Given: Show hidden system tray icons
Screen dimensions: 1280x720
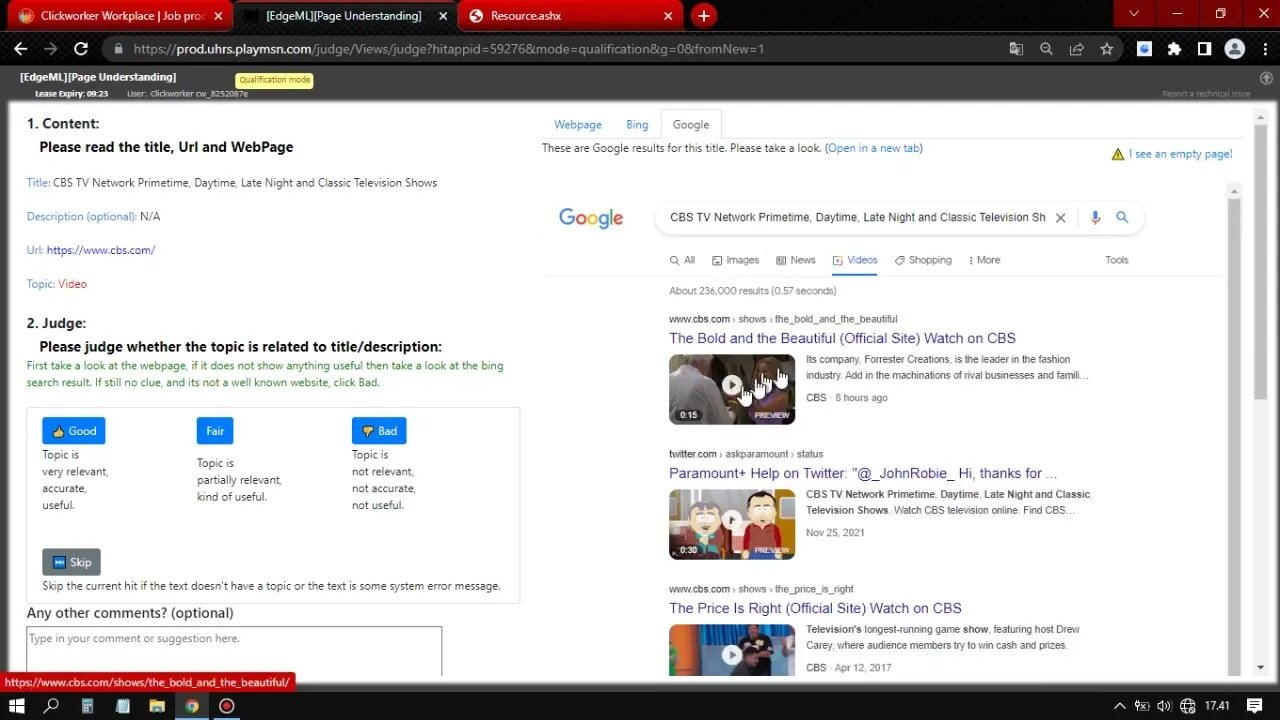Looking at the screenshot, I should tap(1120, 705).
